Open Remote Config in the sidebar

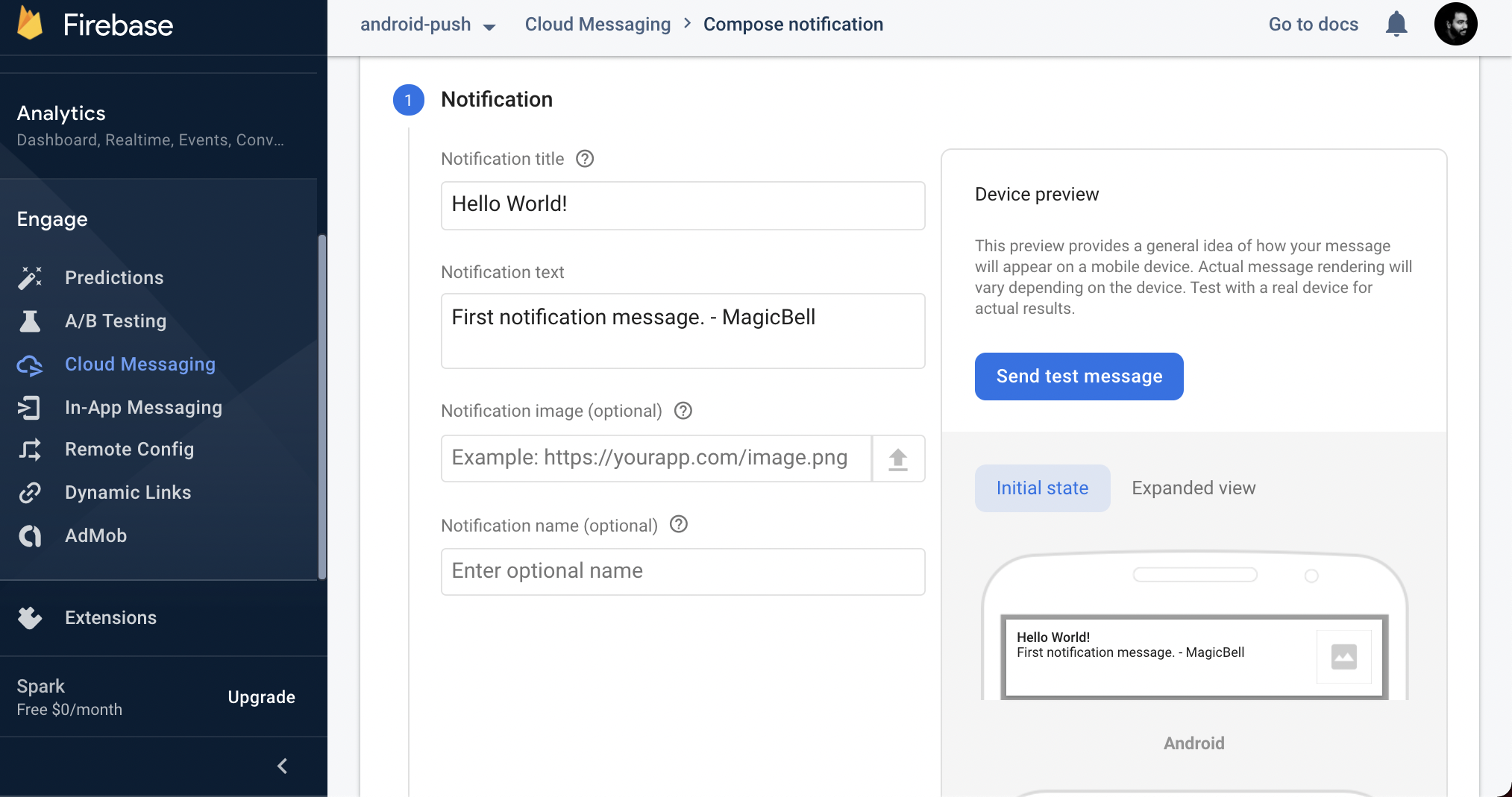pos(129,449)
